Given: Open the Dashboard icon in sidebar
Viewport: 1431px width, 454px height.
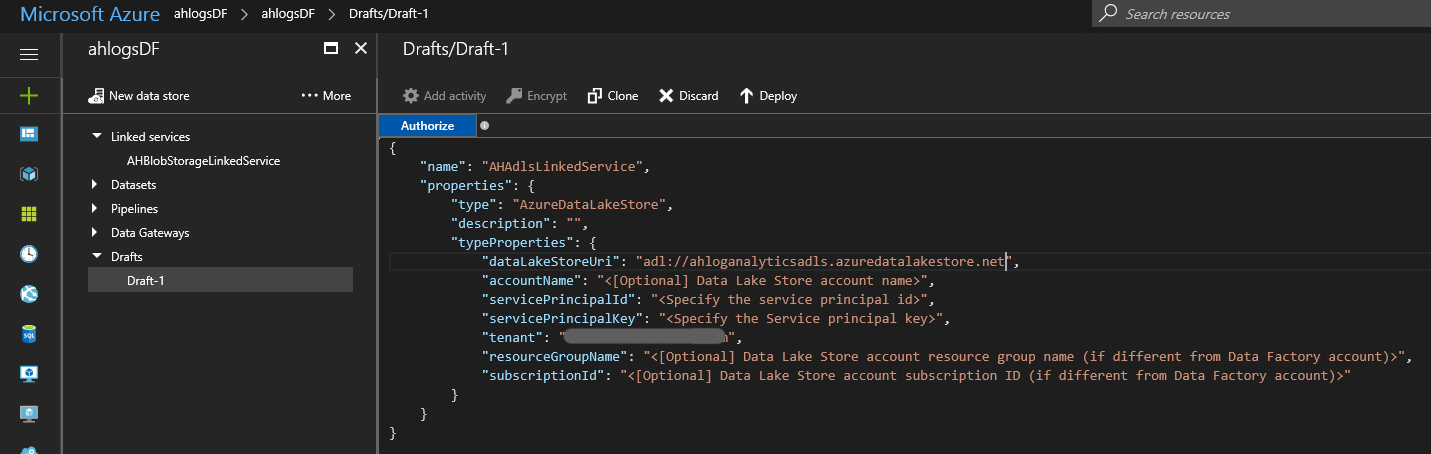Looking at the screenshot, I should point(29,134).
